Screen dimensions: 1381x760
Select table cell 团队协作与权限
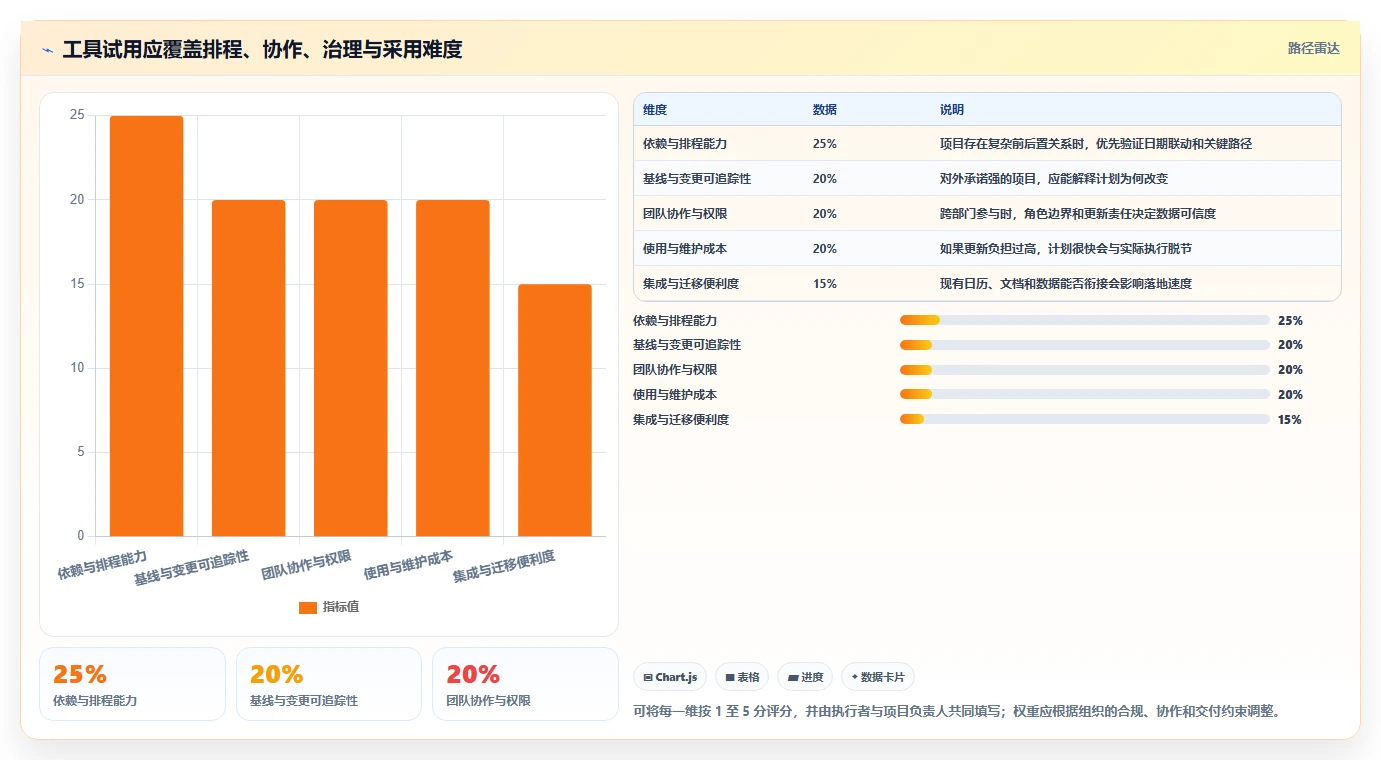(685, 214)
